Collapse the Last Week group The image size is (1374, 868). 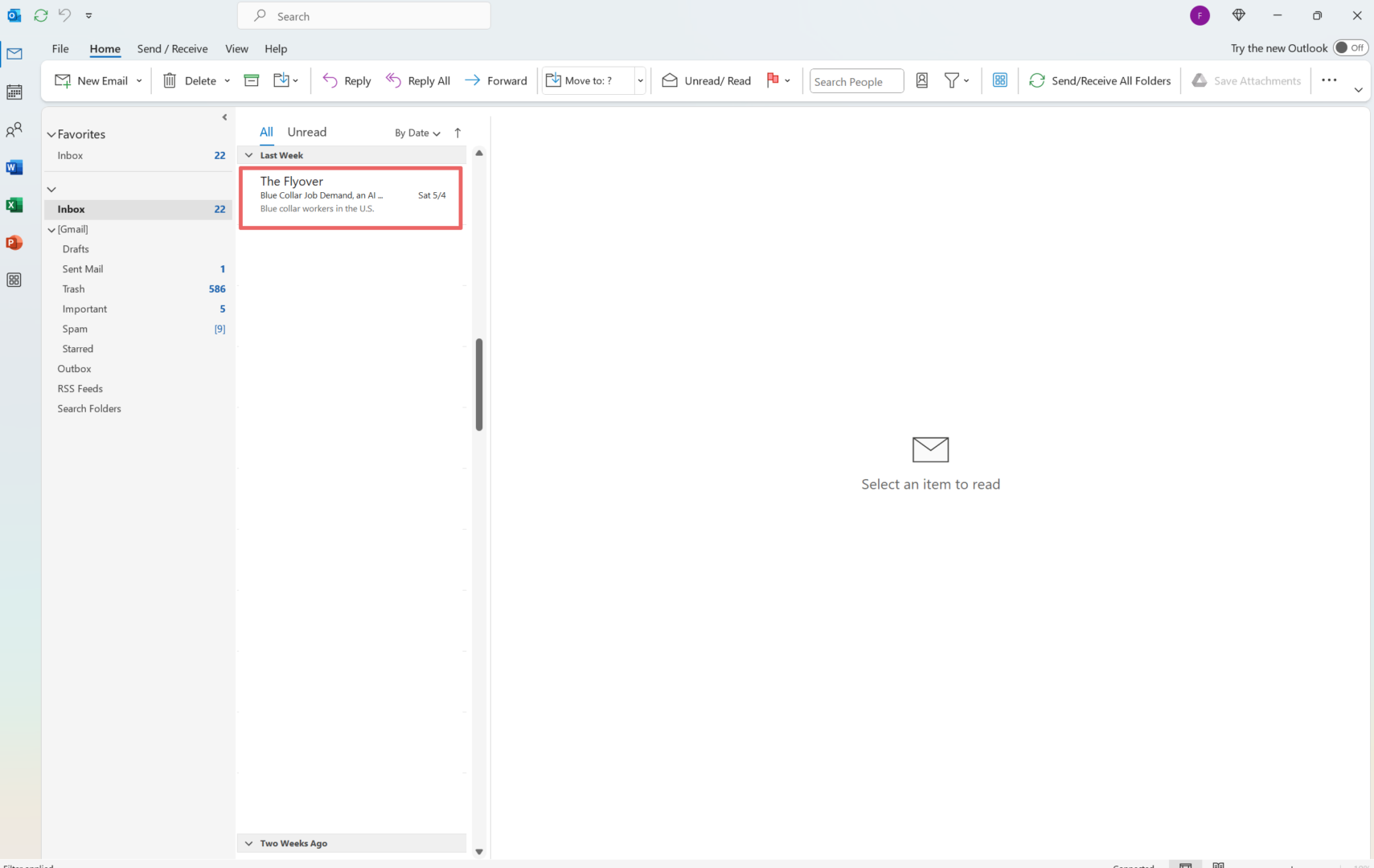(x=248, y=155)
